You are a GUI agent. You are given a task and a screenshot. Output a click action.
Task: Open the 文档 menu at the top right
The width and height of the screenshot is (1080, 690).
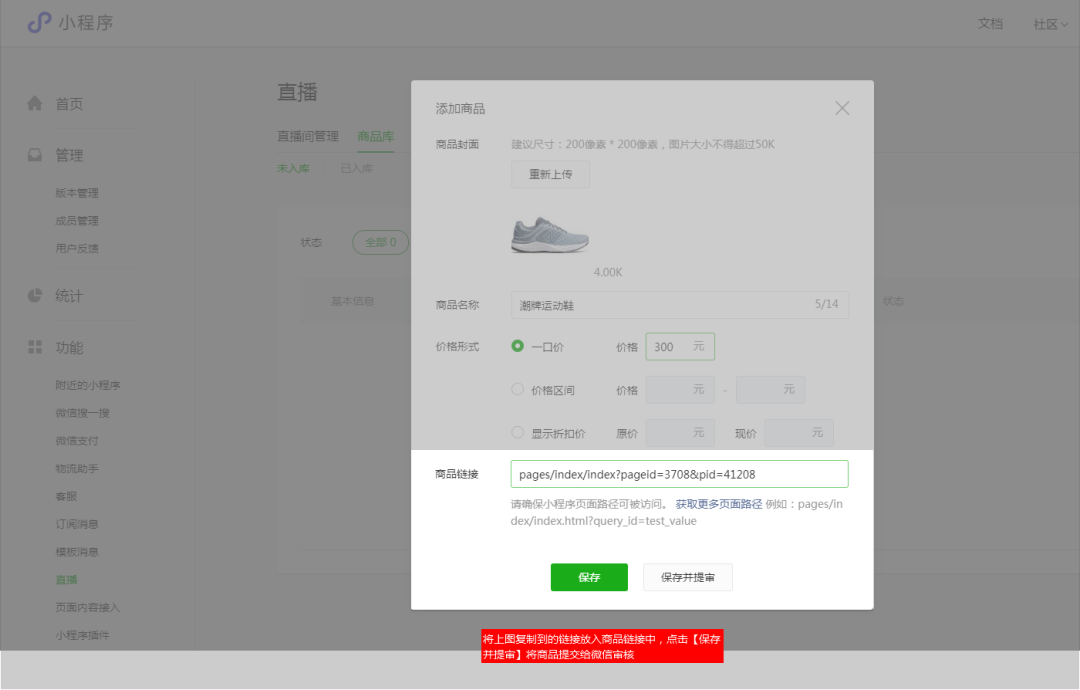tap(990, 23)
